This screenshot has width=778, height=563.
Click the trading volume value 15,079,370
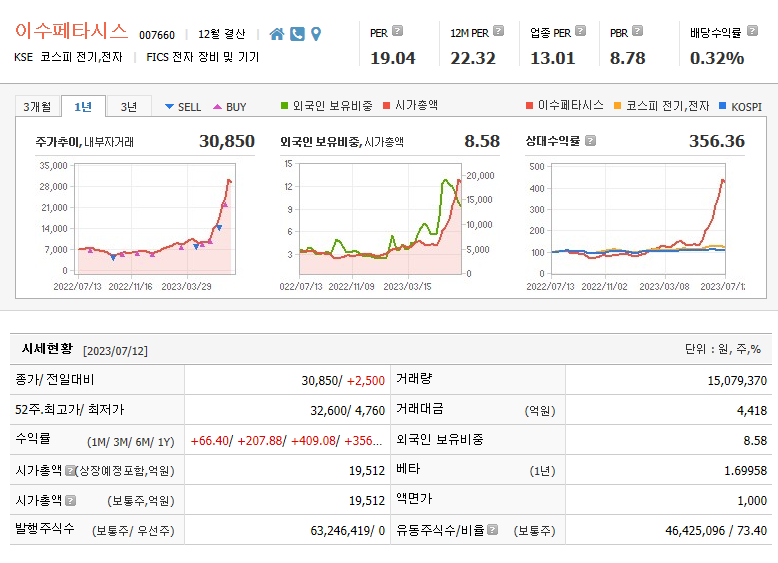click(737, 380)
